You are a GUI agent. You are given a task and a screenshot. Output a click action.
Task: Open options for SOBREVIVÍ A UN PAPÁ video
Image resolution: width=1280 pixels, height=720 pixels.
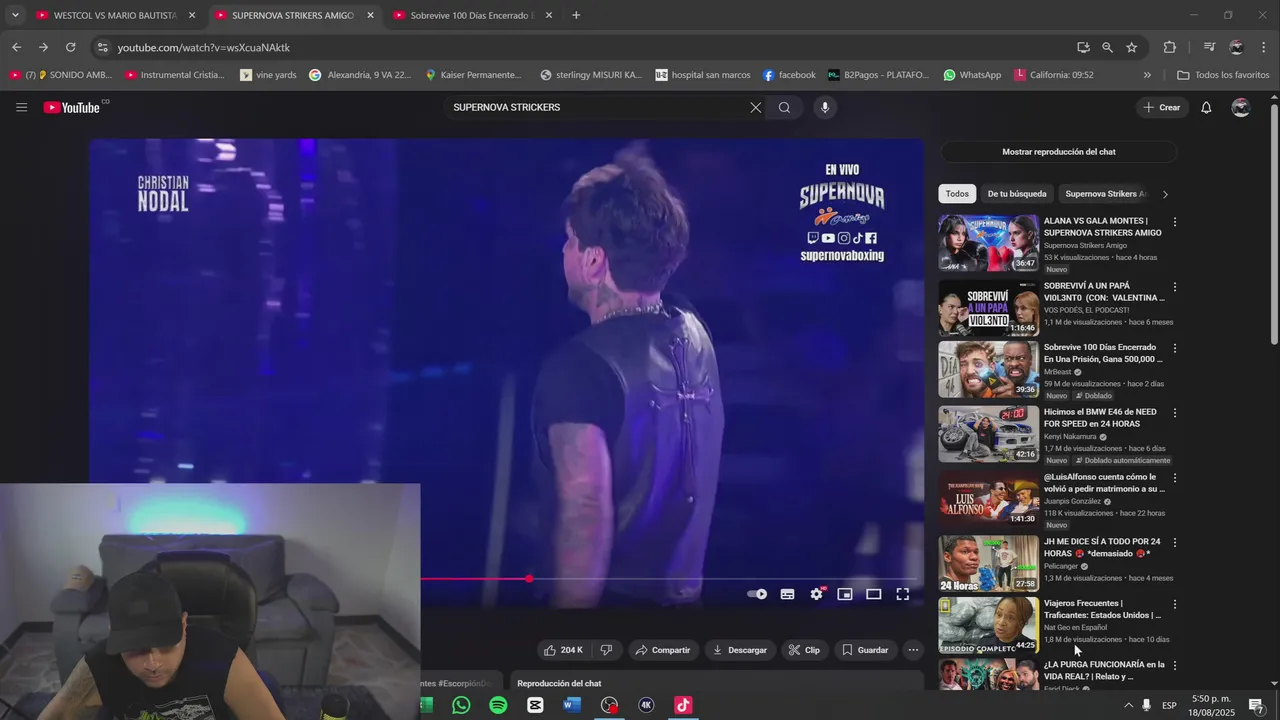click(x=1175, y=287)
